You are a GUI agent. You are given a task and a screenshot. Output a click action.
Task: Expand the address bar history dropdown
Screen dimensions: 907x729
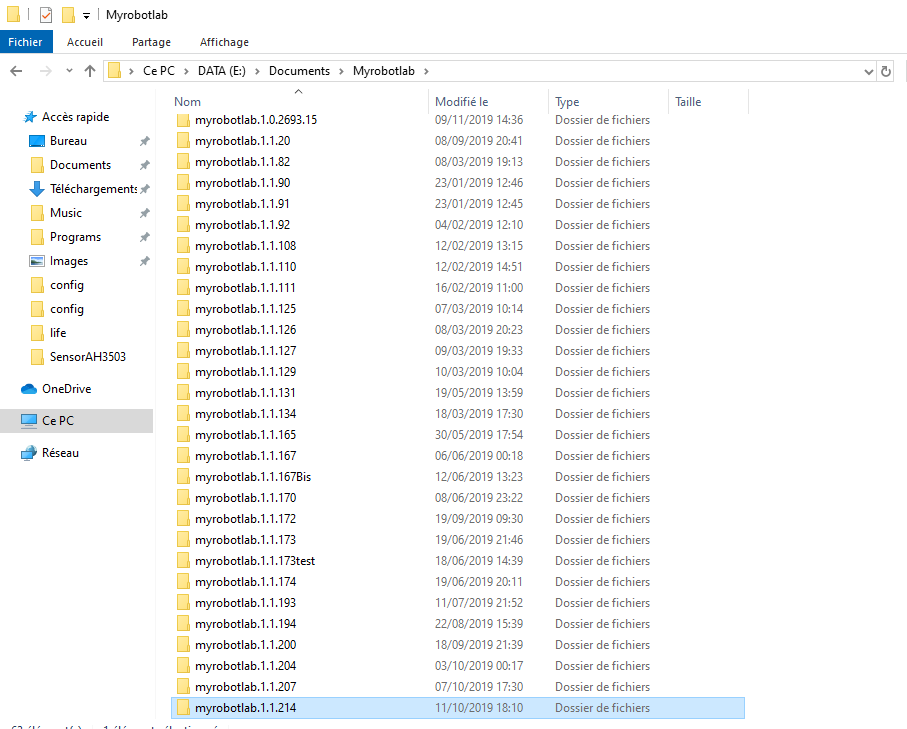coord(868,72)
